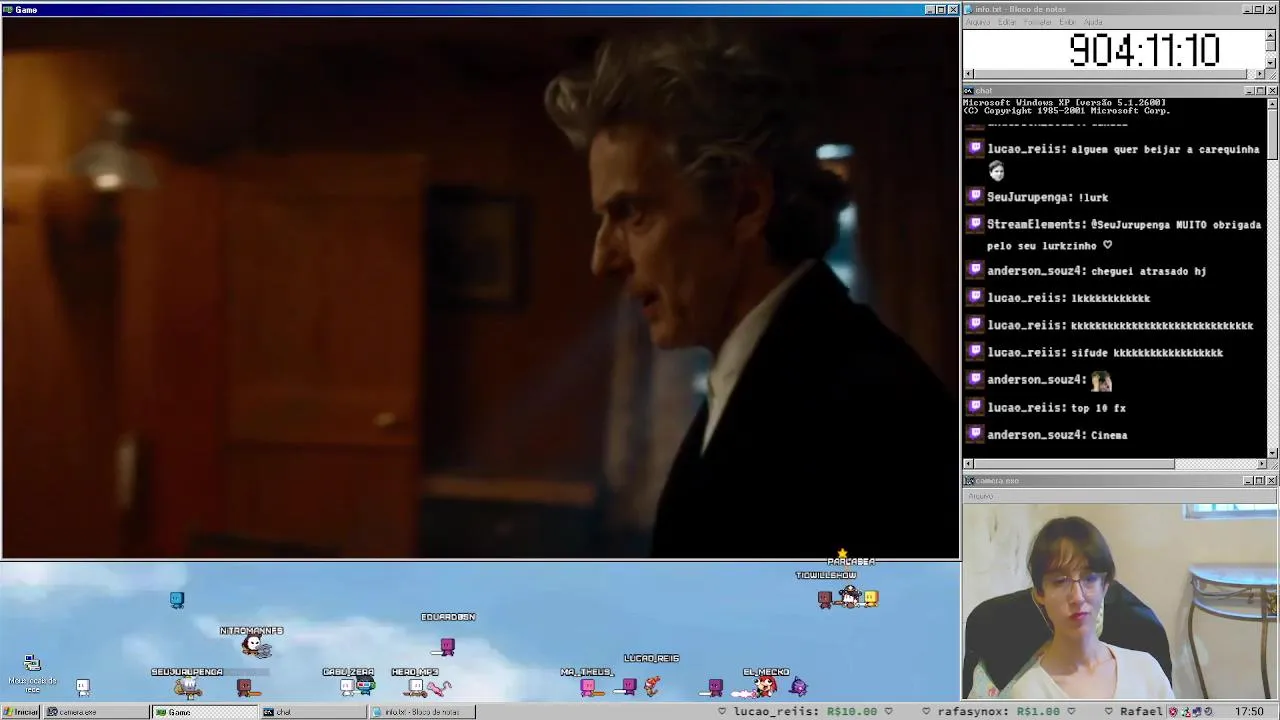1280x720 pixels.
Task: Click Notepad horizontal scrollbar left arrow
Action: tap(968, 73)
